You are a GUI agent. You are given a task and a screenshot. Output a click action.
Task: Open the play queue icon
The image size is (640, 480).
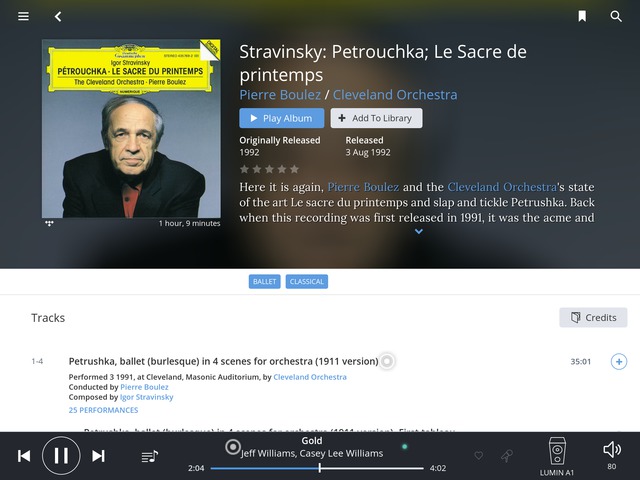click(149, 456)
